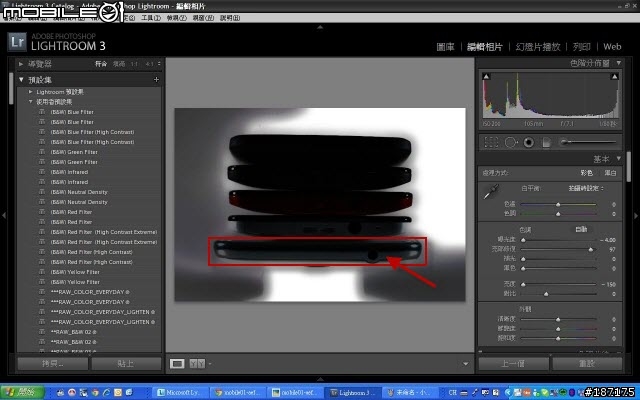Screen dimensions: 640x400
Task: Select the Red Eye Correction tool
Action: point(529,142)
